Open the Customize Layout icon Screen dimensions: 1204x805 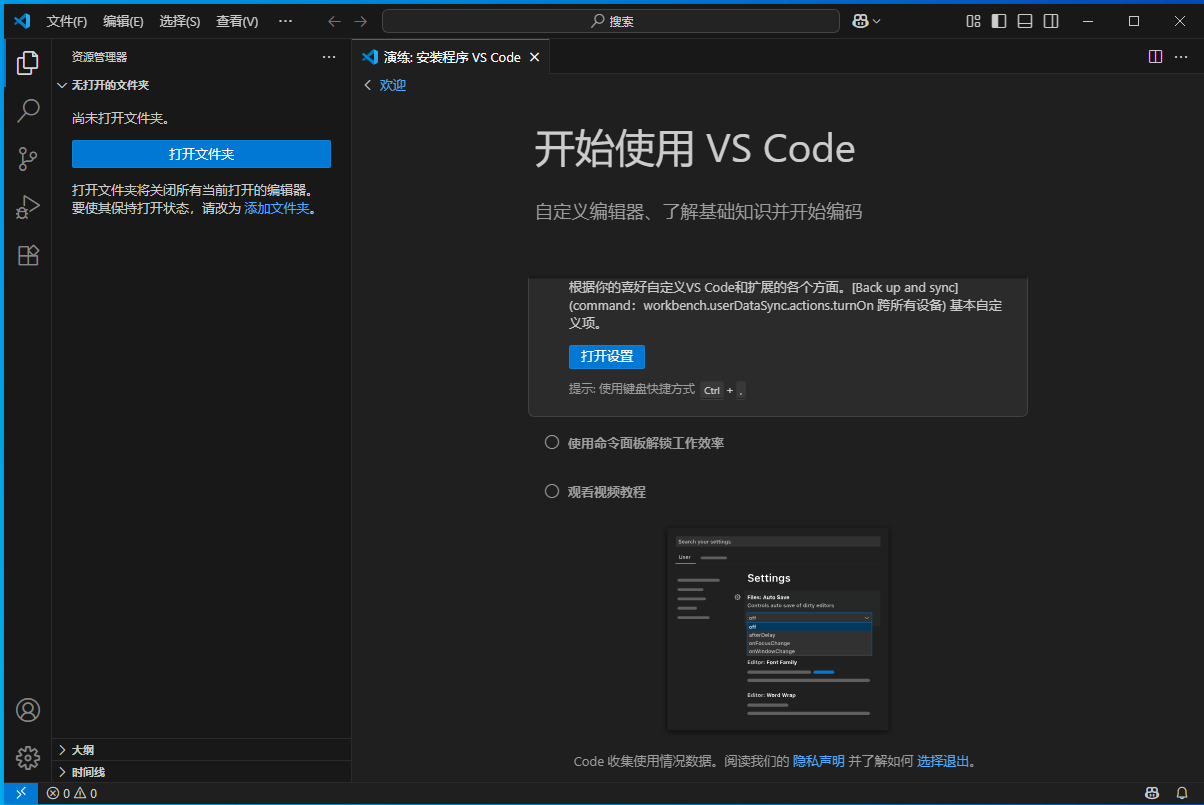974,21
